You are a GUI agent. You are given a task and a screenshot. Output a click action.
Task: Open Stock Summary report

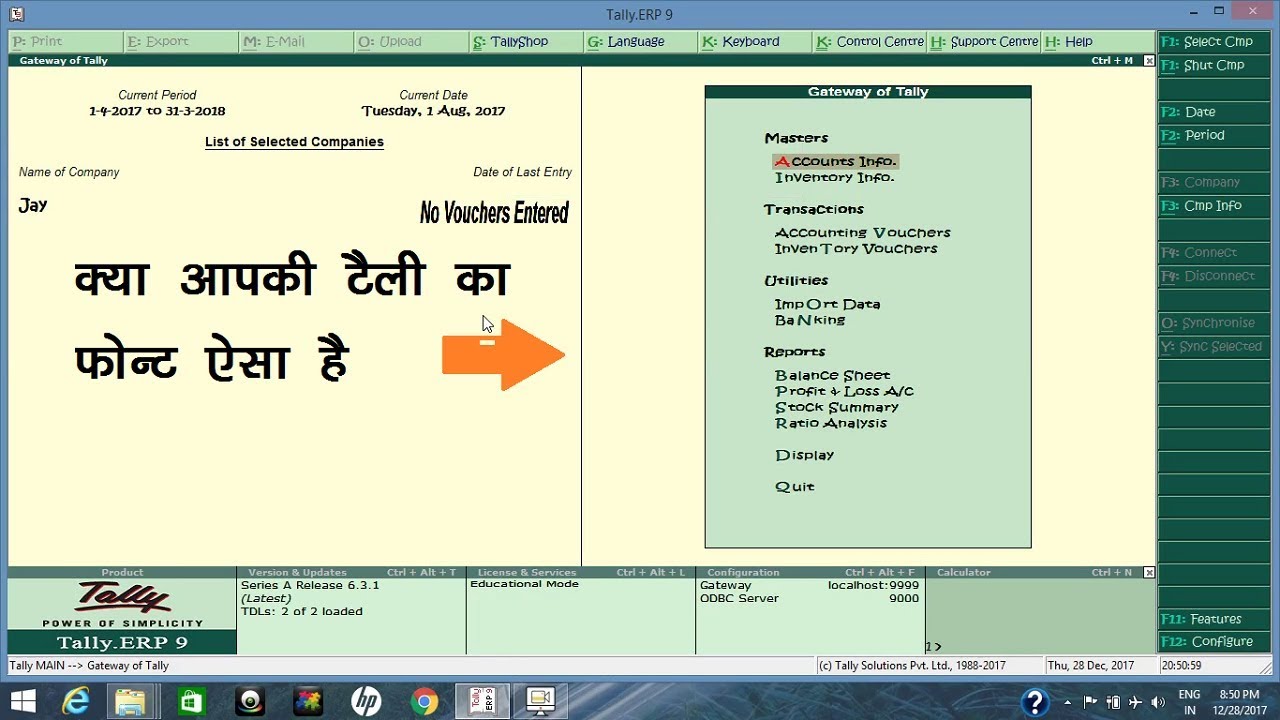click(837, 407)
